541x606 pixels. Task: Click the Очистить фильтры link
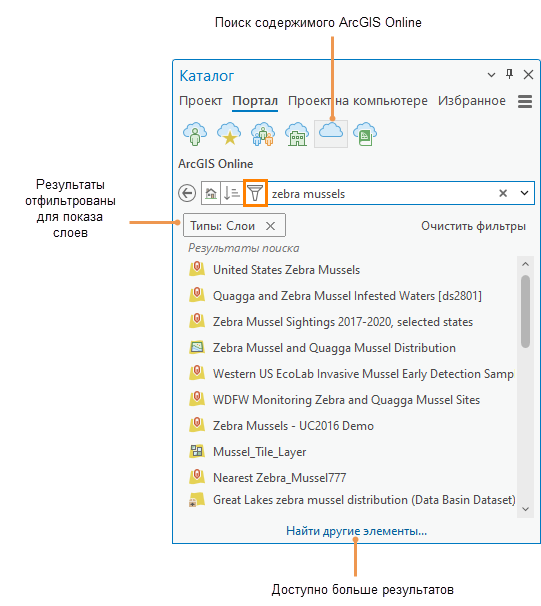[x=473, y=226]
